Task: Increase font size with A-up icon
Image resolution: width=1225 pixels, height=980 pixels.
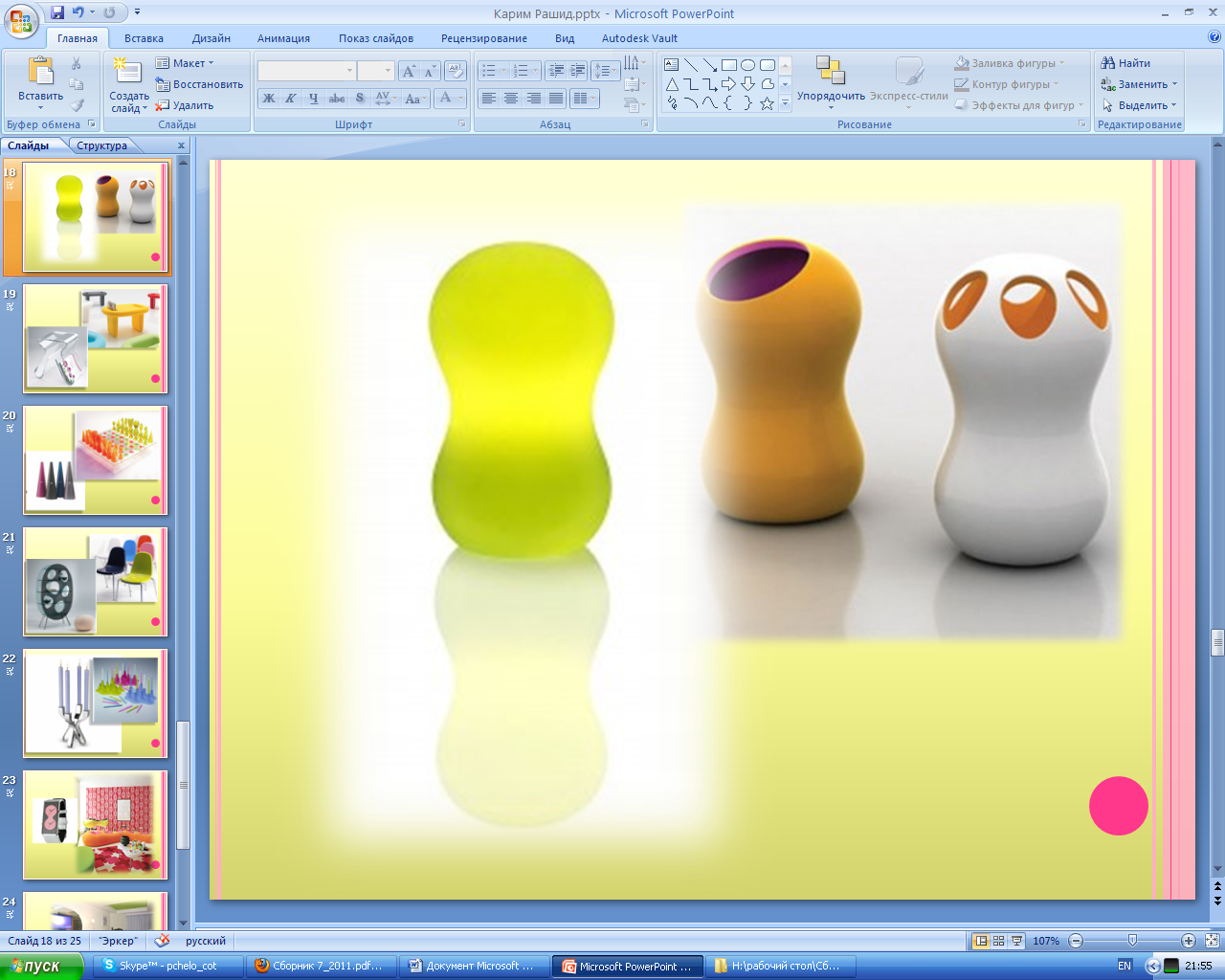Action: click(410, 71)
